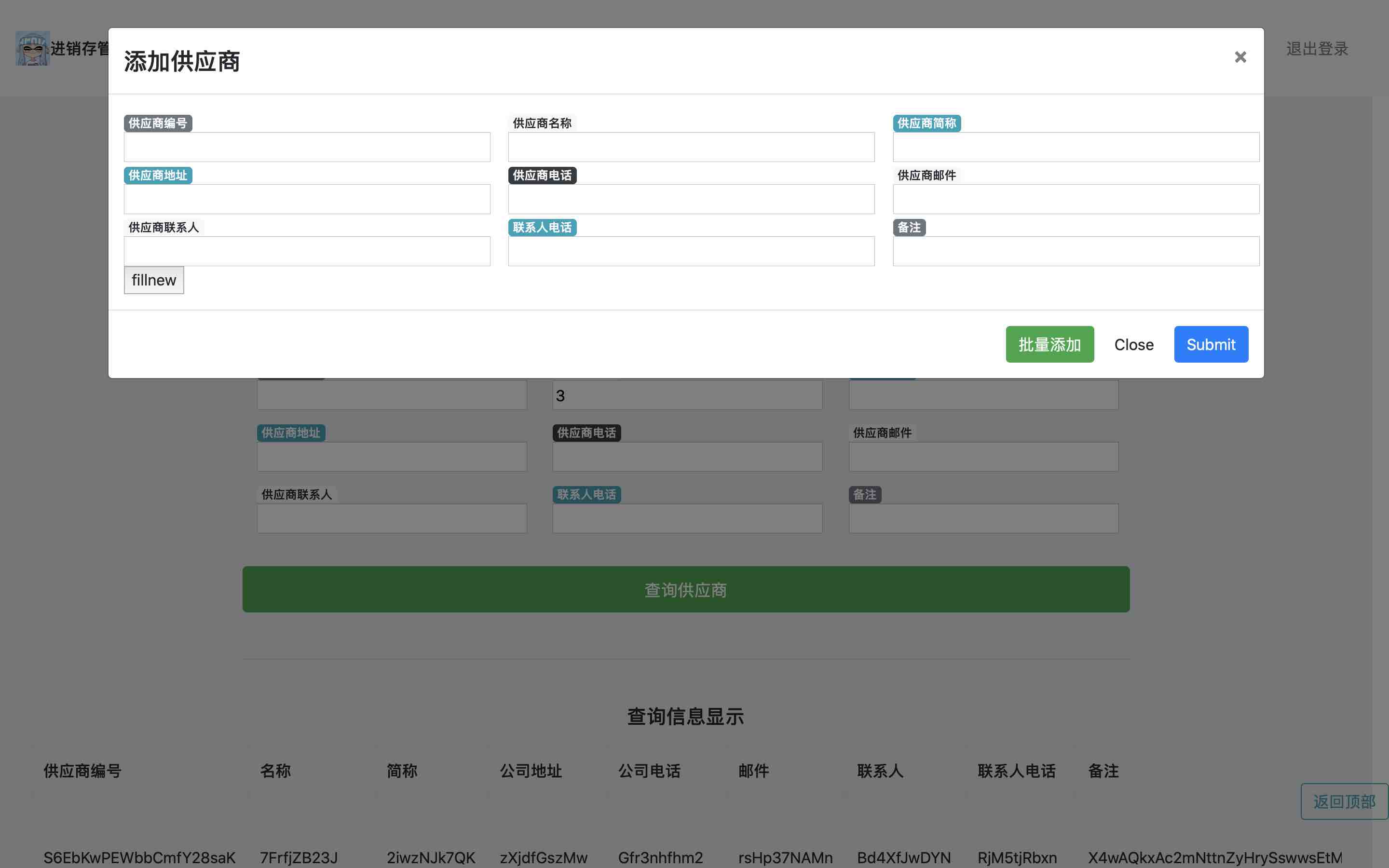Screen dimensions: 1389x868
Task: Click background field containing value 3
Action: 687,395
